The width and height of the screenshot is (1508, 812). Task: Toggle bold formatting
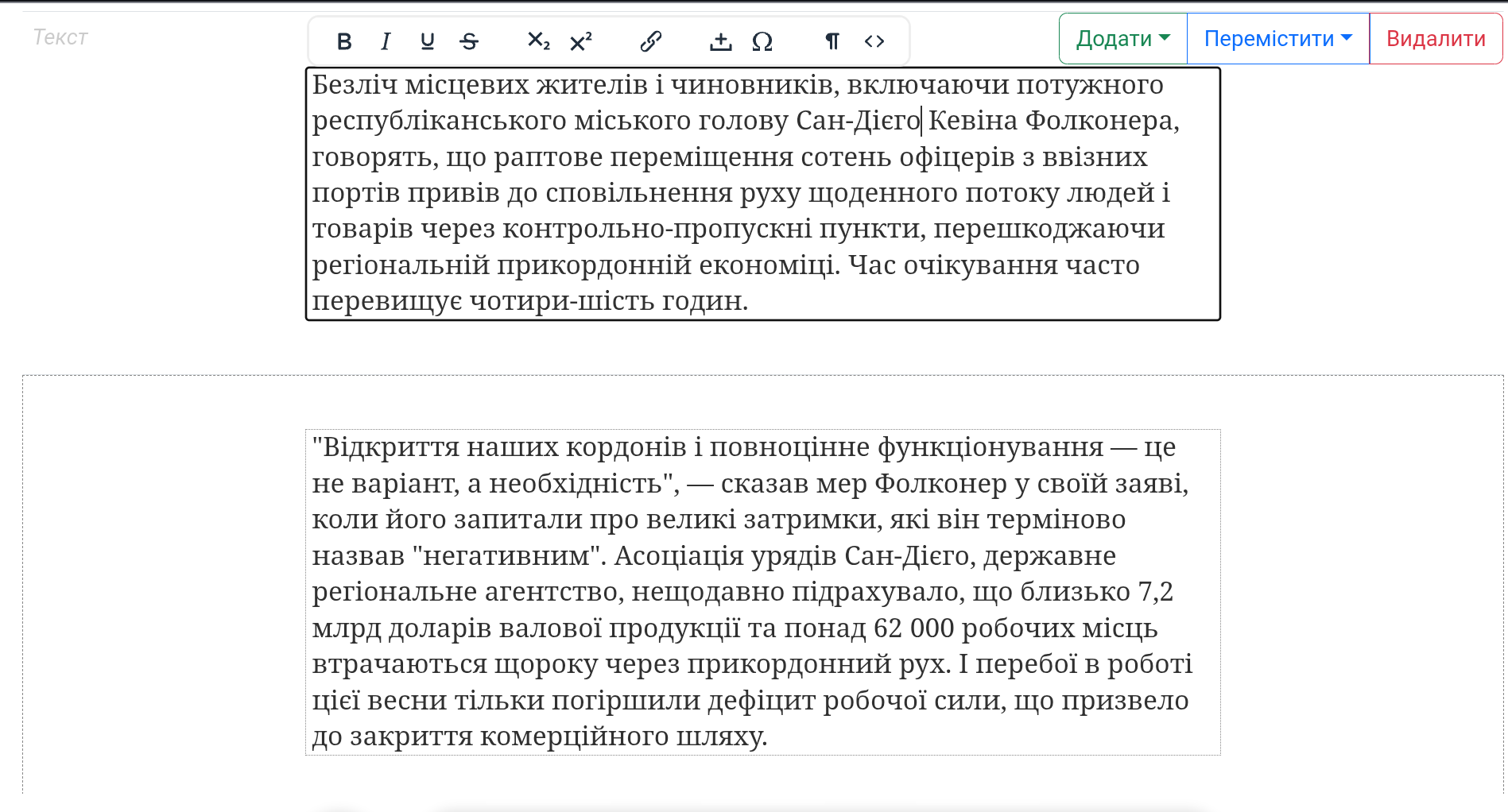click(344, 41)
